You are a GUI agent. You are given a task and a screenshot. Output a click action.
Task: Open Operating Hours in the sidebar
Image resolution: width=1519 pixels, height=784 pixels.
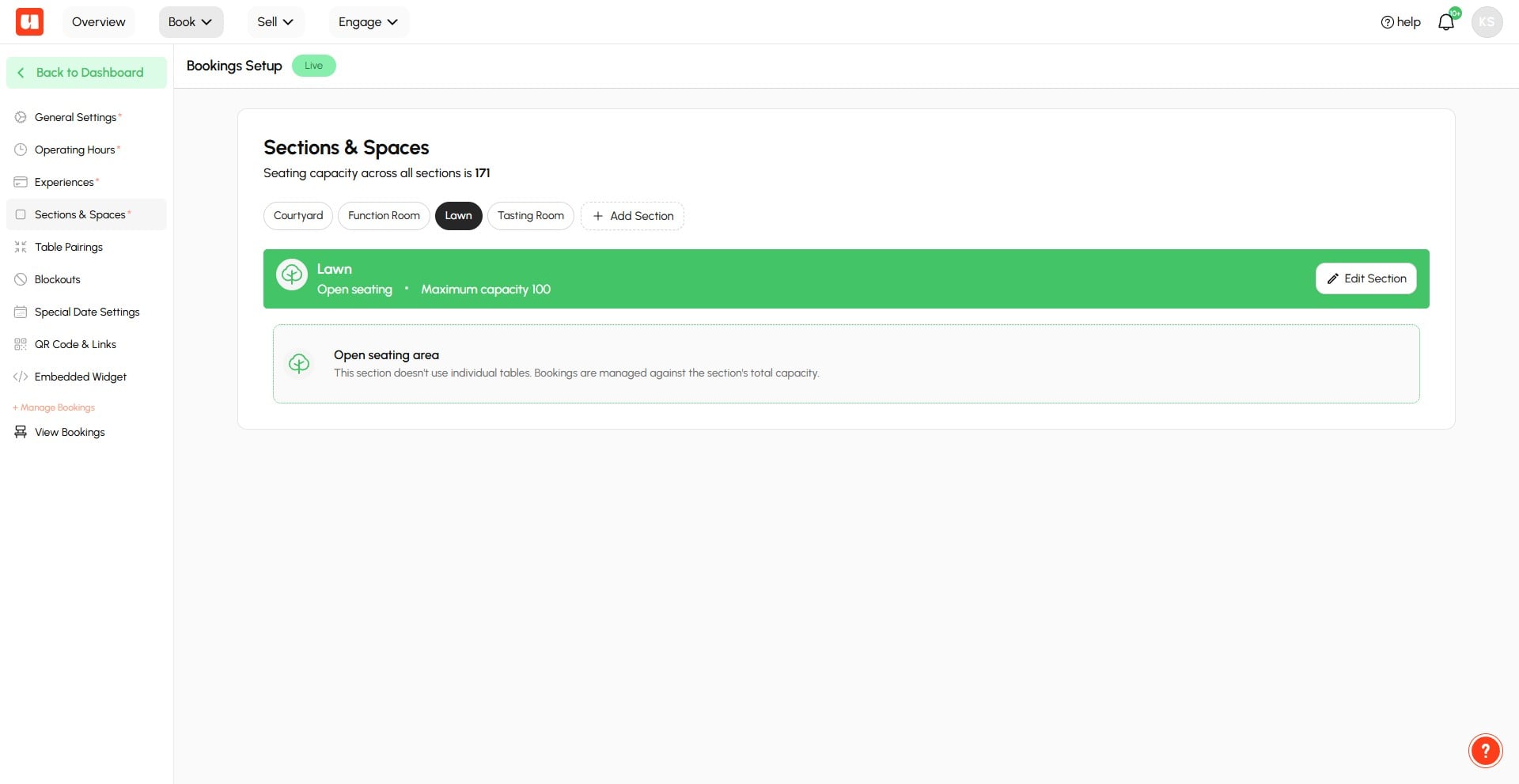click(86, 150)
